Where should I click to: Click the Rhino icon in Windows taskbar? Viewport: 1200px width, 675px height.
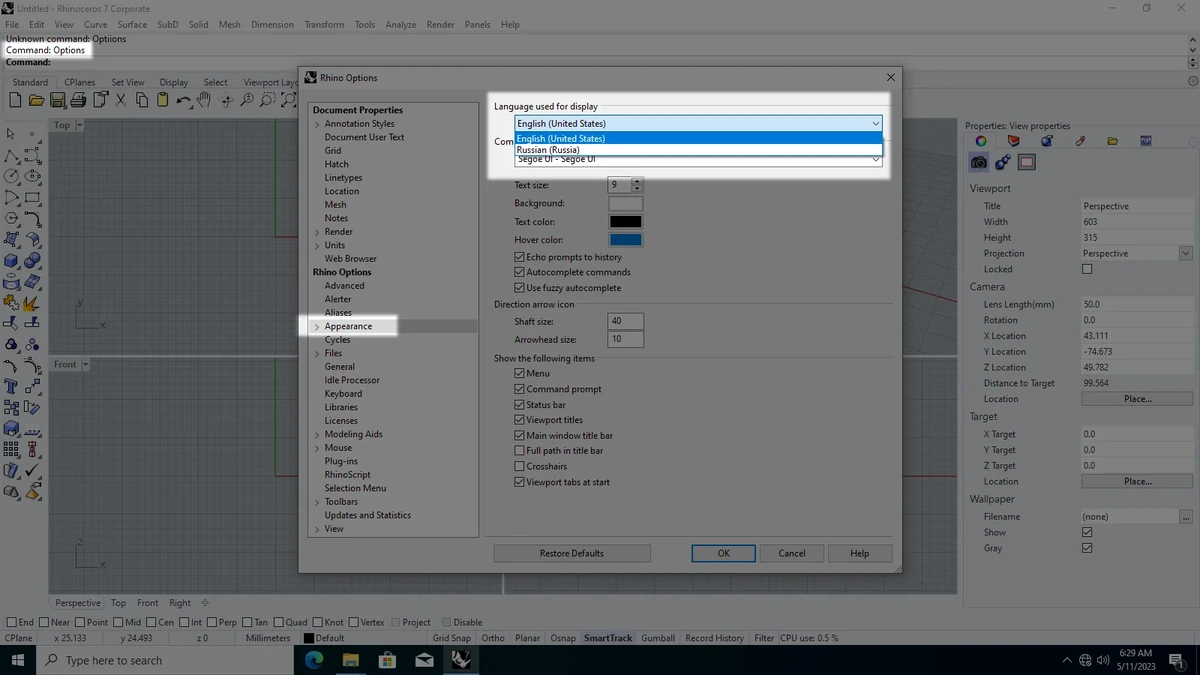click(460, 660)
